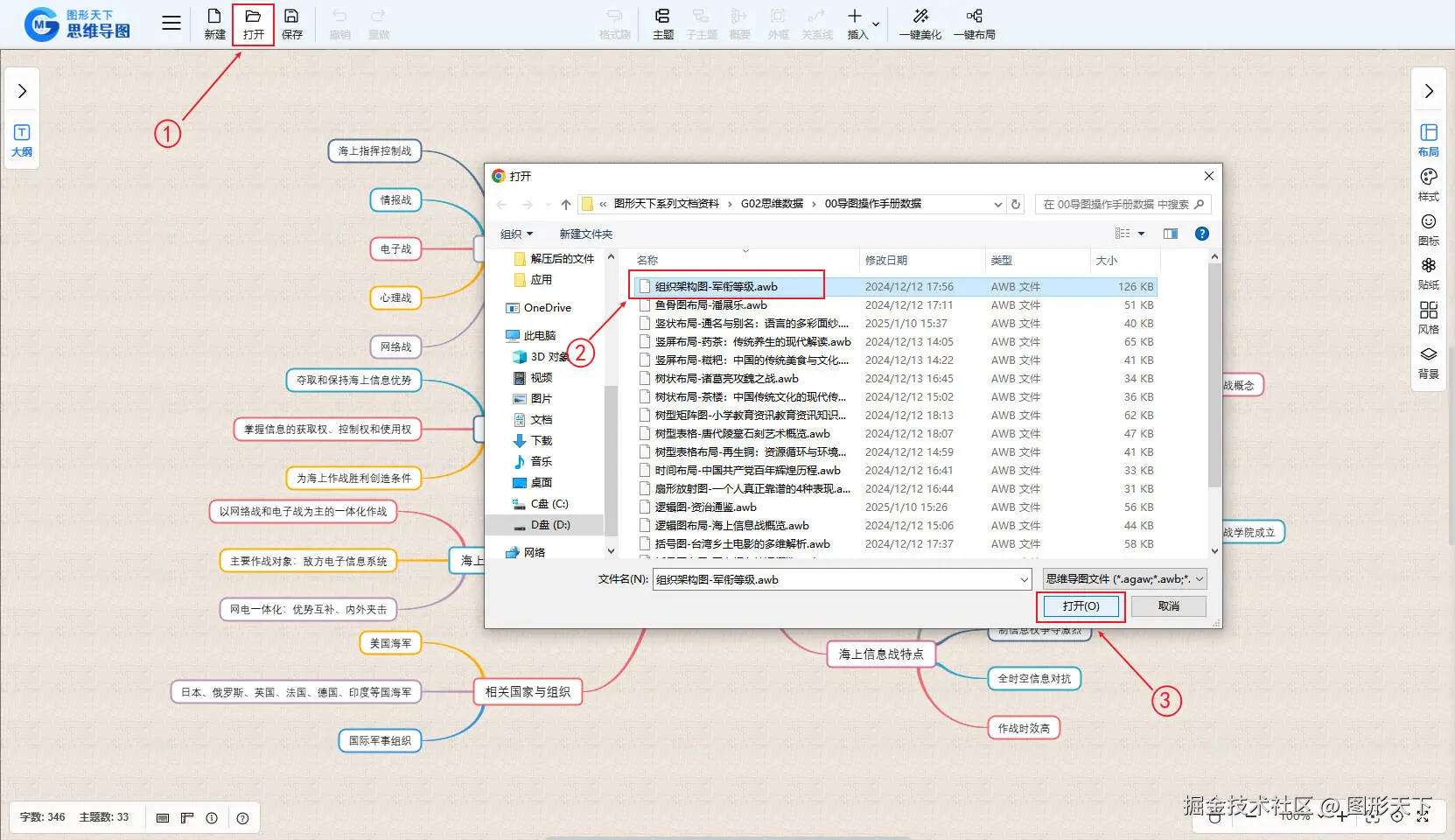The width and height of the screenshot is (1455, 840).
Task: Click the keyboard shortcut icon in status bar
Action: click(163, 818)
